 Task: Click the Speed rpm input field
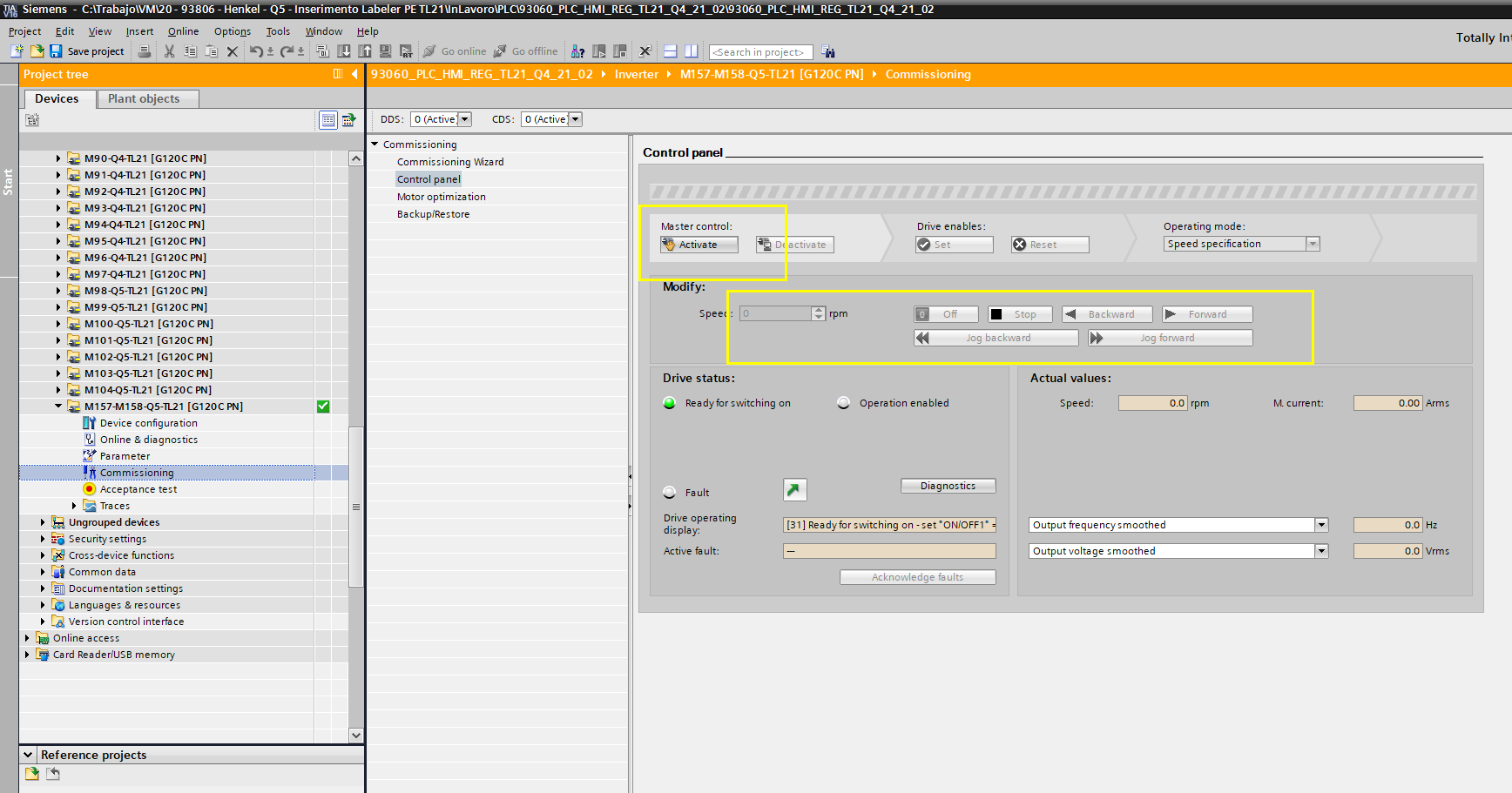pyautogui.click(x=775, y=313)
